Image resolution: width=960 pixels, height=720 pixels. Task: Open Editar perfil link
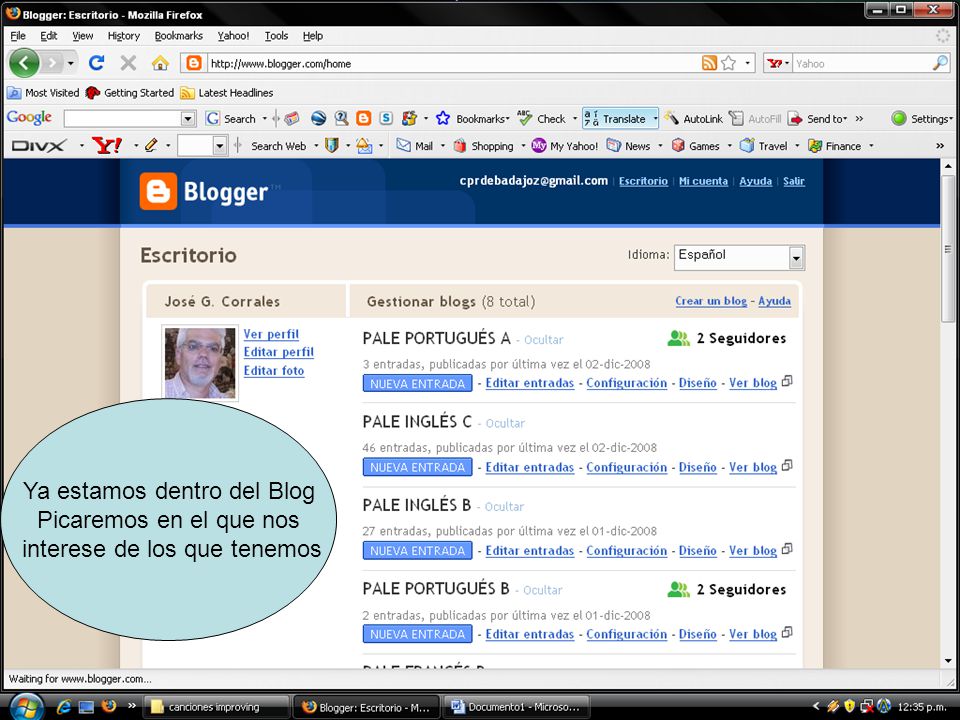279,352
